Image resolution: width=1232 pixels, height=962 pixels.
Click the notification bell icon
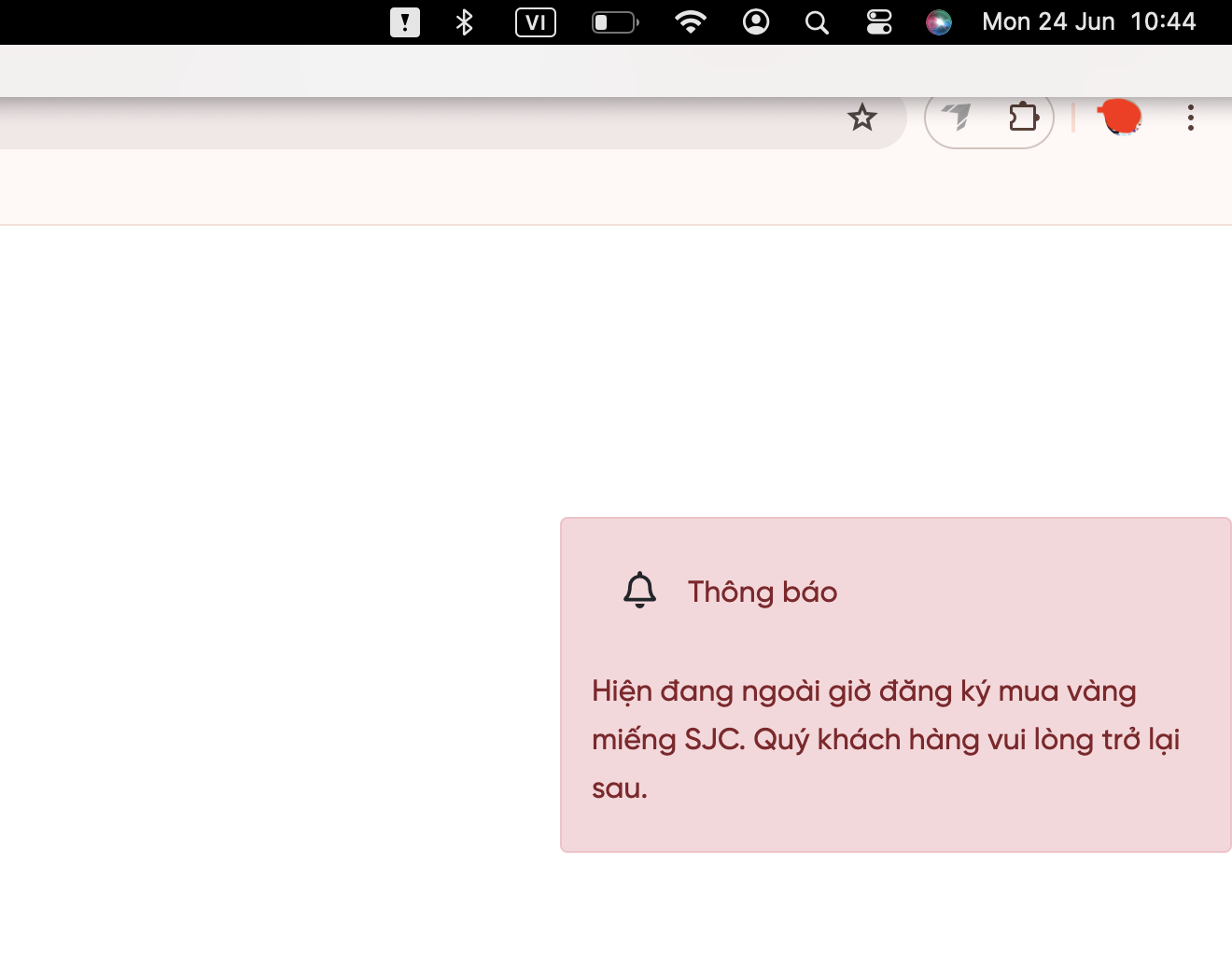pyautogui.click(x=640, y=591)
